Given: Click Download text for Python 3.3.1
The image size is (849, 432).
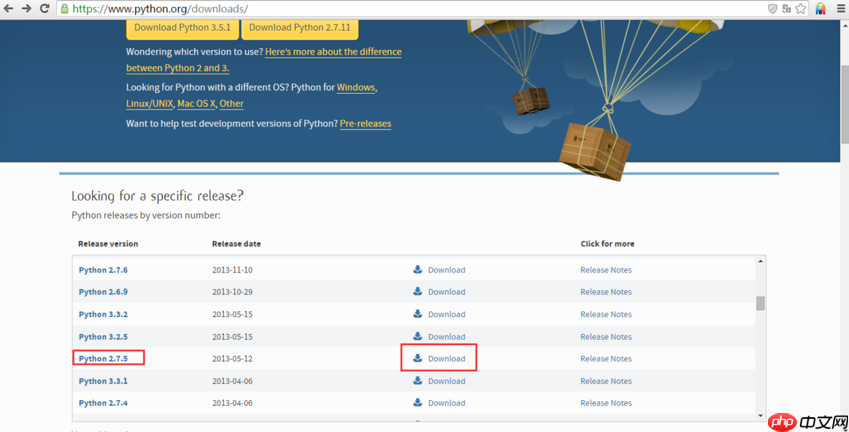Looking at the screenshot, I should 447,381.
